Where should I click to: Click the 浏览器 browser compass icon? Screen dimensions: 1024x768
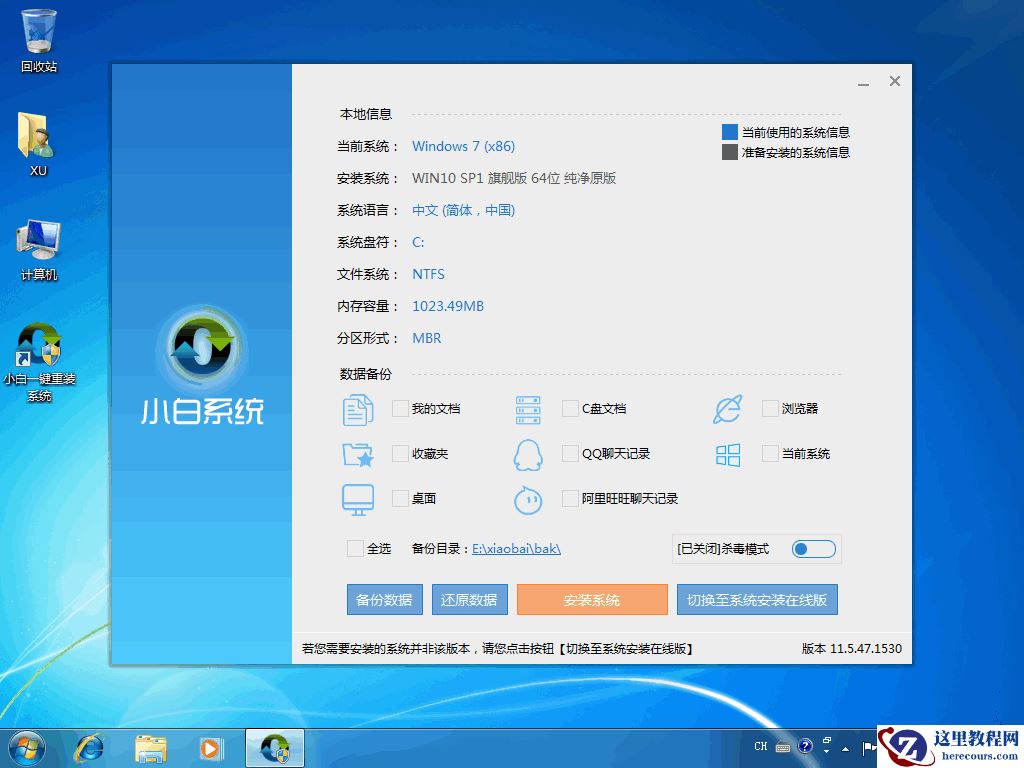click(x=726, y=408)
